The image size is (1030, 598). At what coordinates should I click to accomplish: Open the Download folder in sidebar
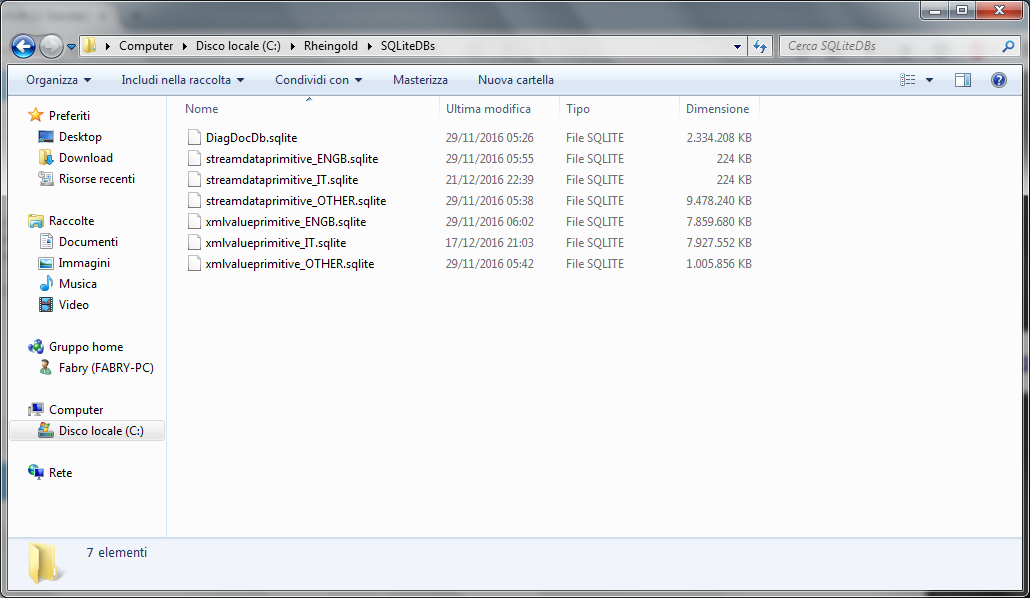[85, 158]
